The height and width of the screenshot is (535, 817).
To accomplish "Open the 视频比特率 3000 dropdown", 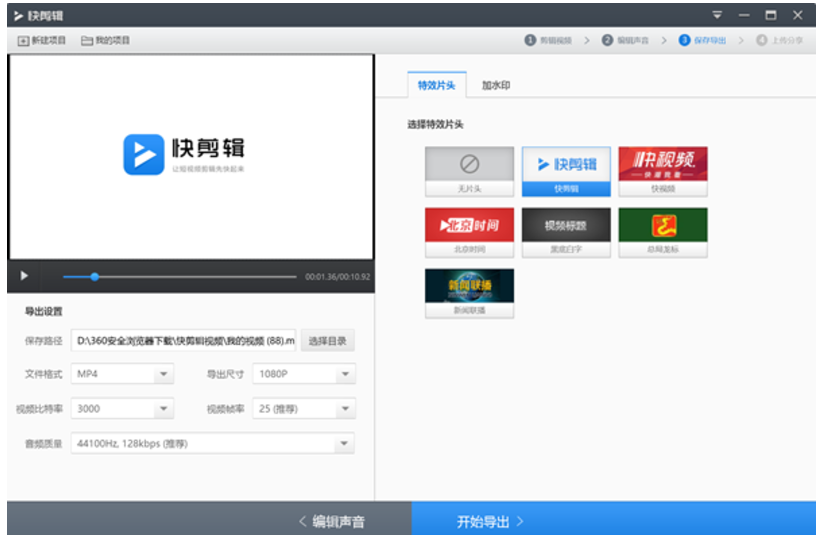I will point(122,408).
